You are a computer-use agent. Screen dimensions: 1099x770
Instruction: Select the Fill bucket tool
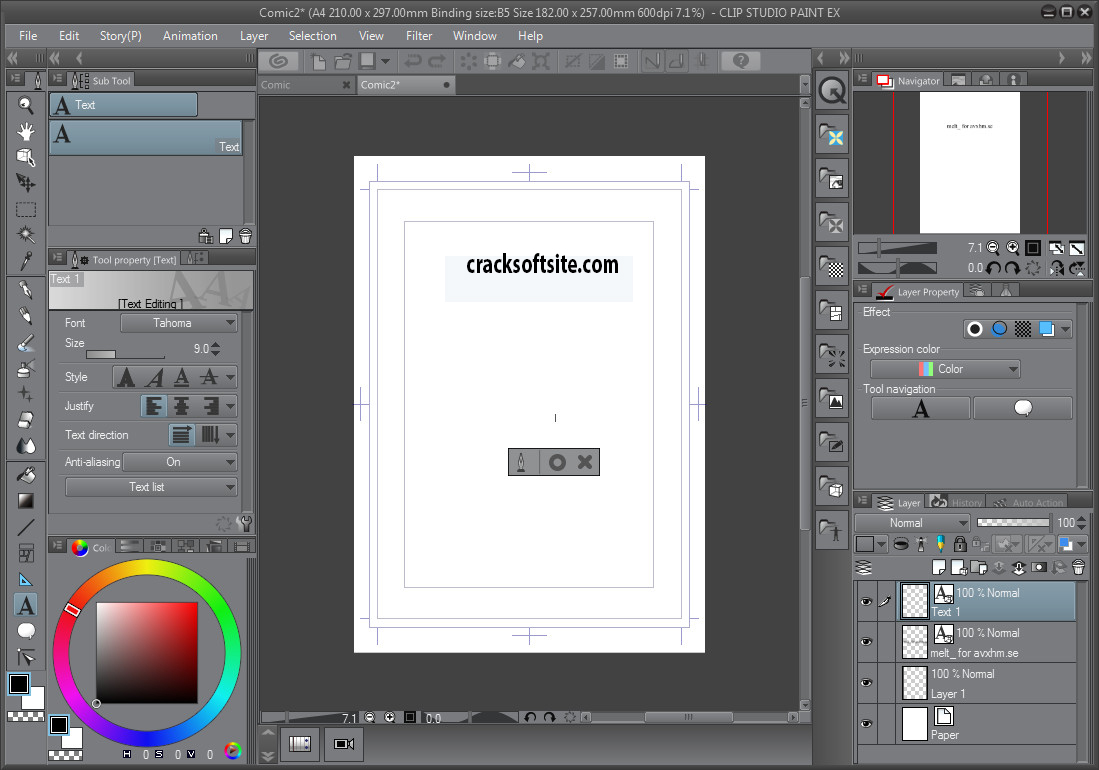[x=26, y=475]
